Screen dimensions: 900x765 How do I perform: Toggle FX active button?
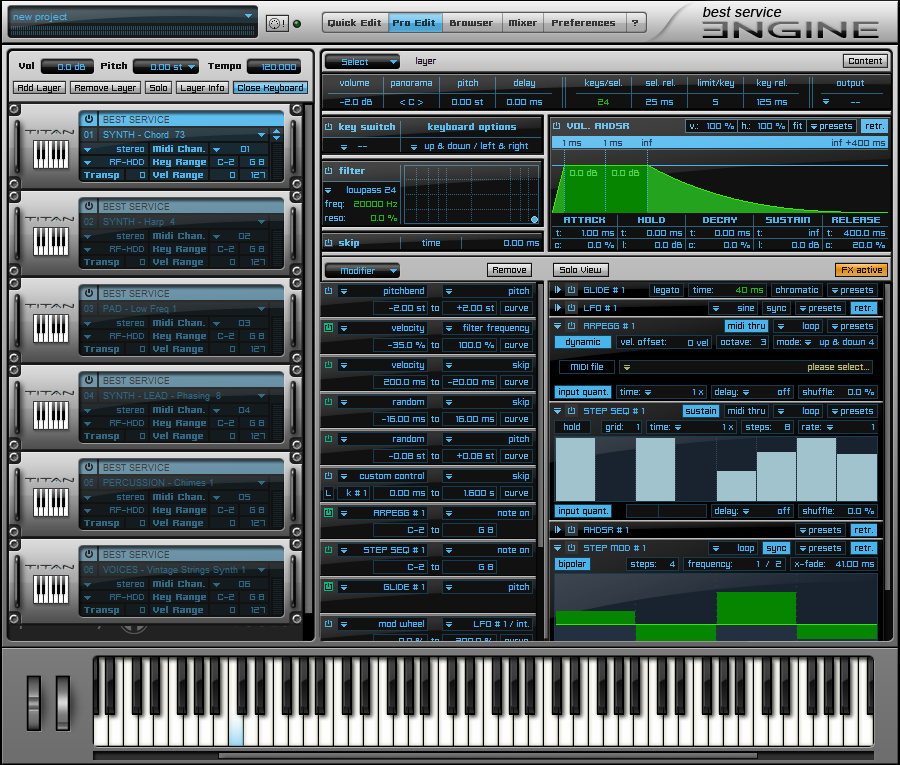[x=861, y=270]
